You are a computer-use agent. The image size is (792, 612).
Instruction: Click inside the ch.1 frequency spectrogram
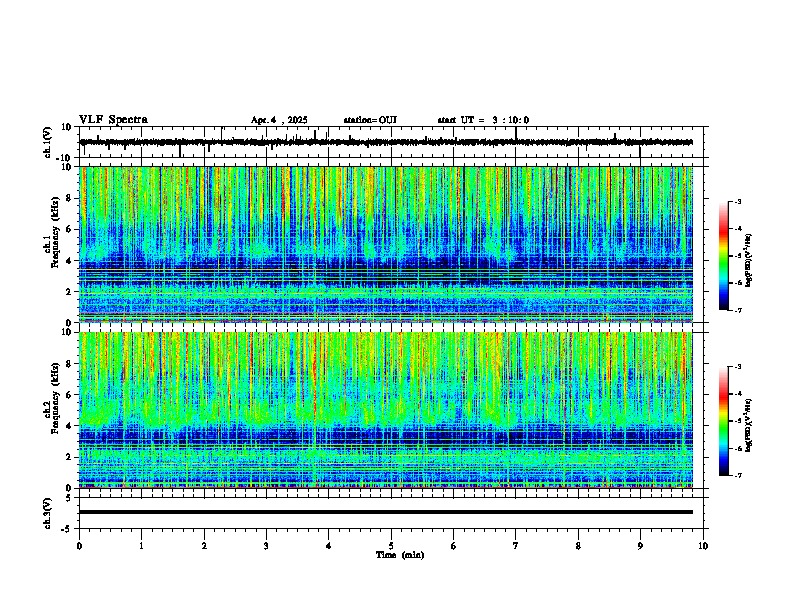click(386, 244)
